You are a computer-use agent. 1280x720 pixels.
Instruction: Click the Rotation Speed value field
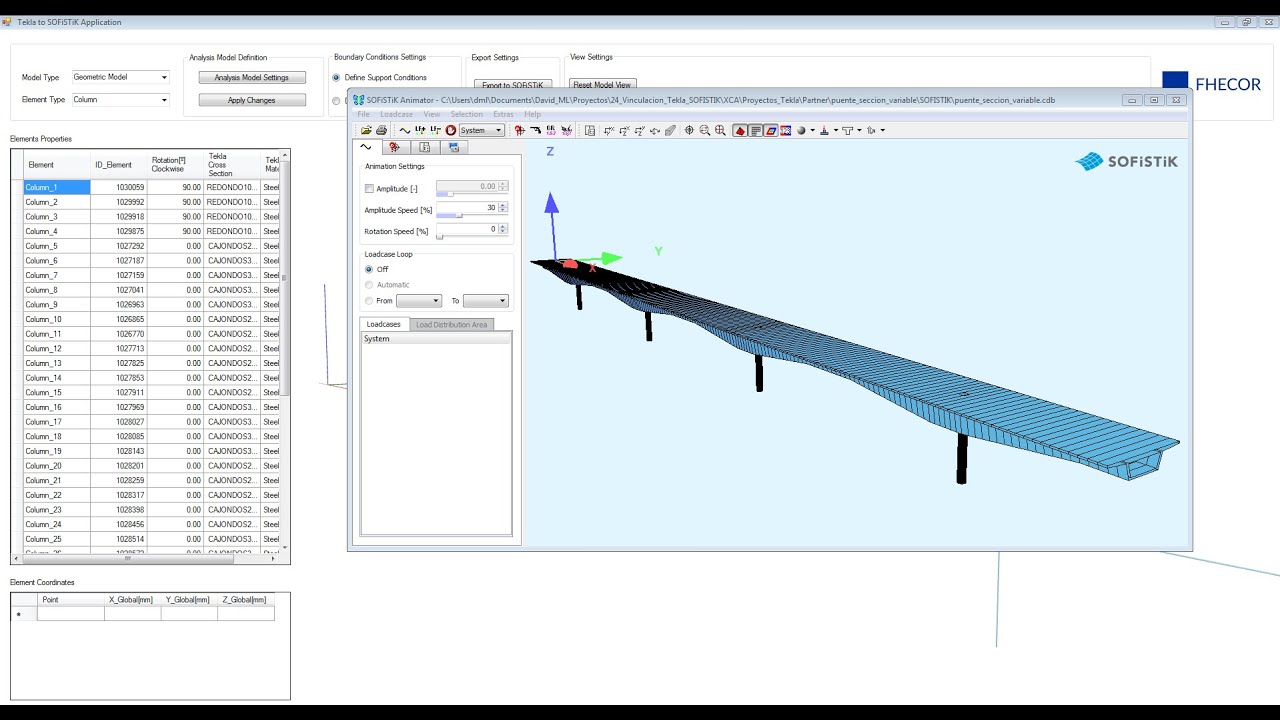[467, 228]
